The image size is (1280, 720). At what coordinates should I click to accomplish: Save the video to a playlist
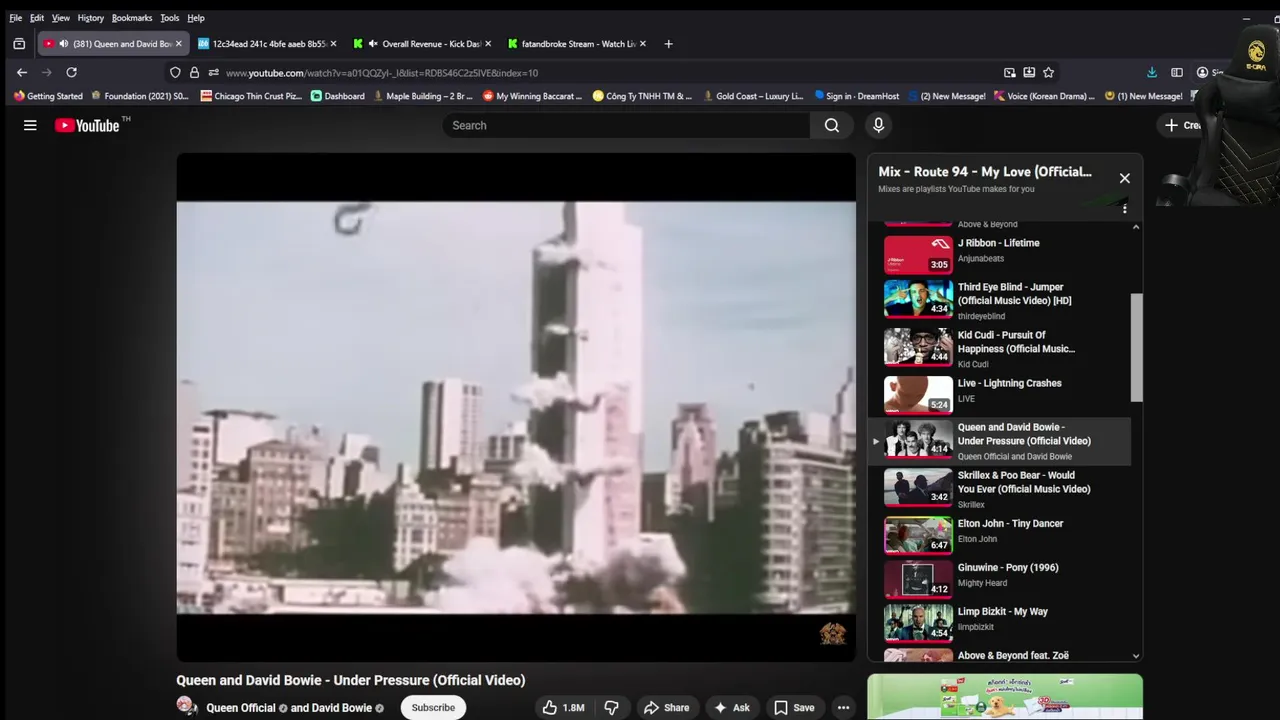tap(794, 707)
